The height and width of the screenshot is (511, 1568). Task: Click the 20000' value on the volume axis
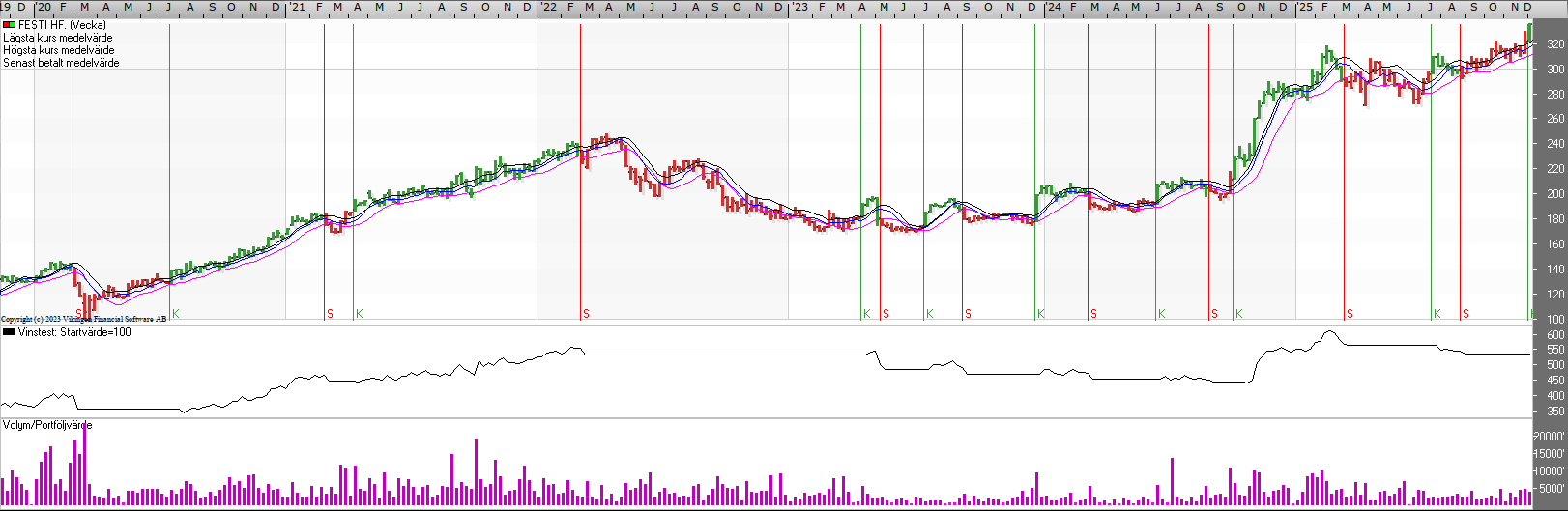(1550, 437)
